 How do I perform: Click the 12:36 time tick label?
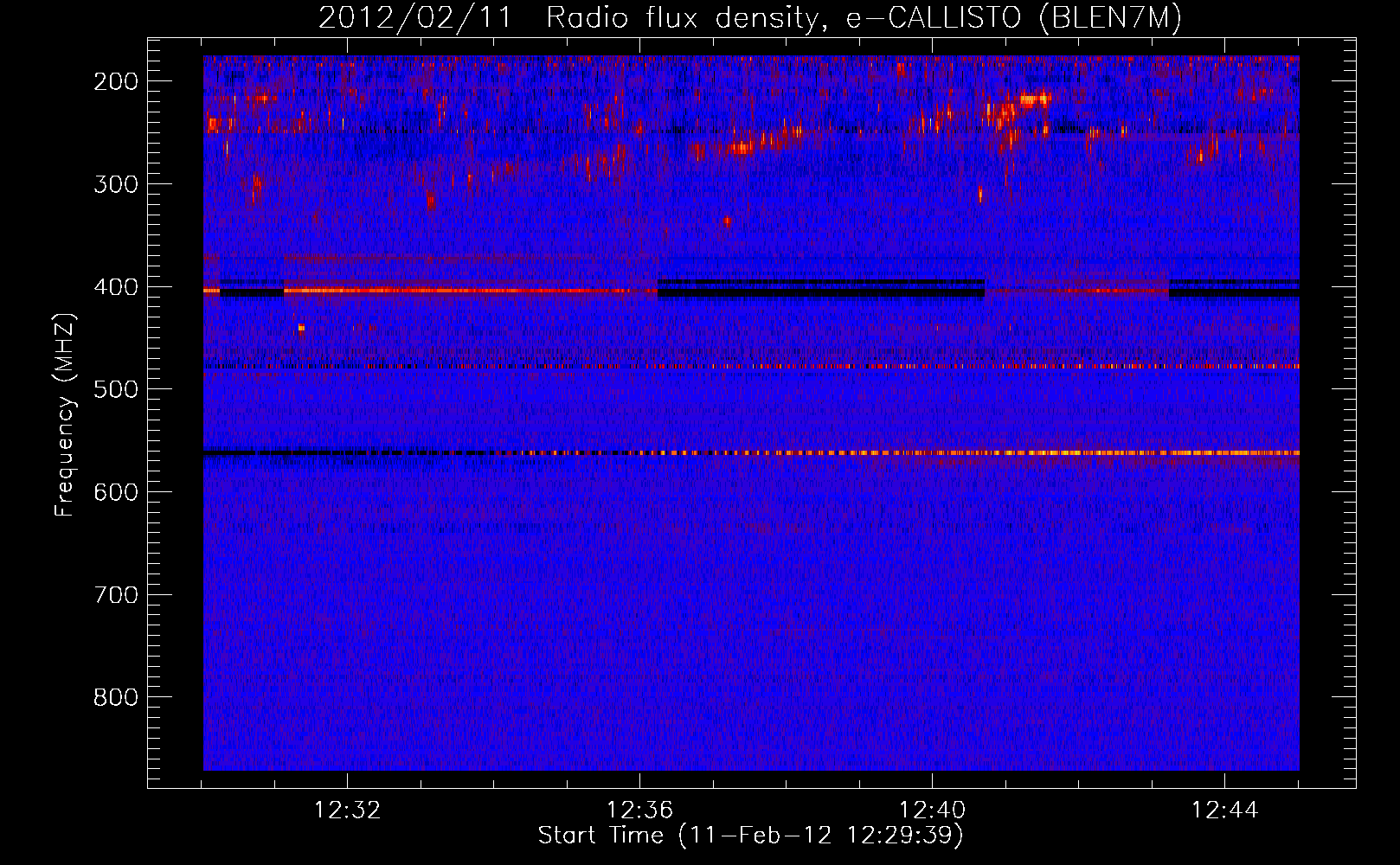(639, 811)
